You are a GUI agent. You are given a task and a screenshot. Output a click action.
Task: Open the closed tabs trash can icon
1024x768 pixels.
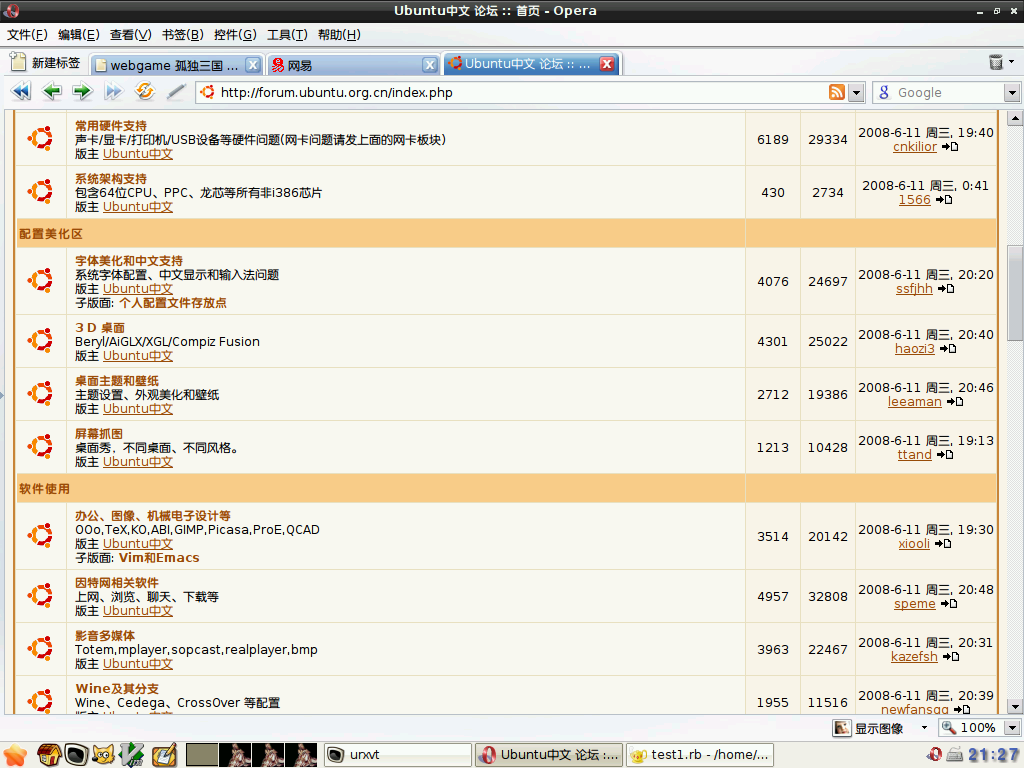(x=995, y=62)
